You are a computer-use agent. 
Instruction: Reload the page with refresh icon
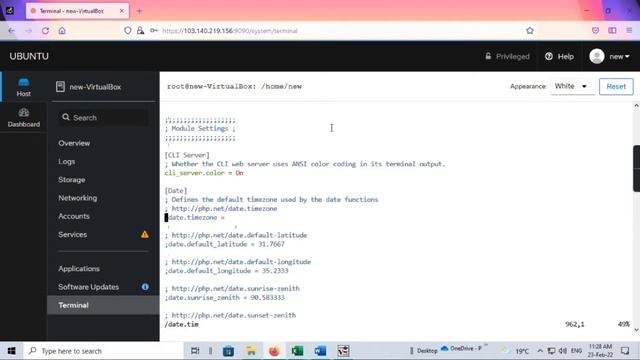pos(45,31)
